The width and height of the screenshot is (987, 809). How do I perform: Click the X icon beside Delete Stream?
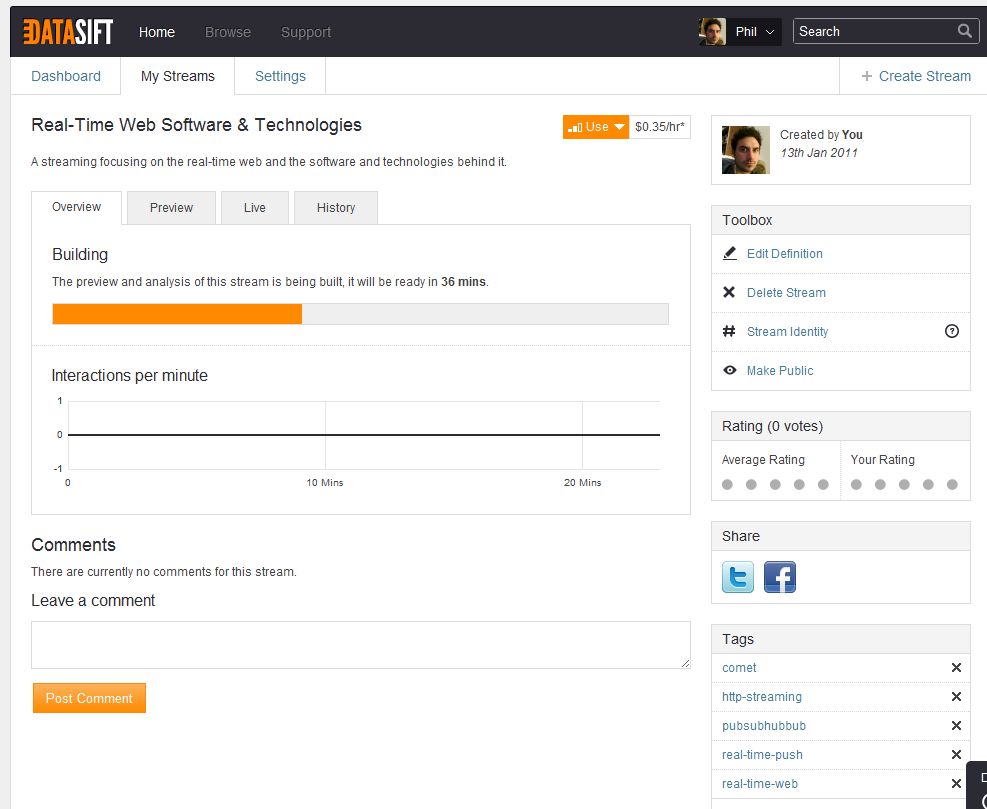729,292
